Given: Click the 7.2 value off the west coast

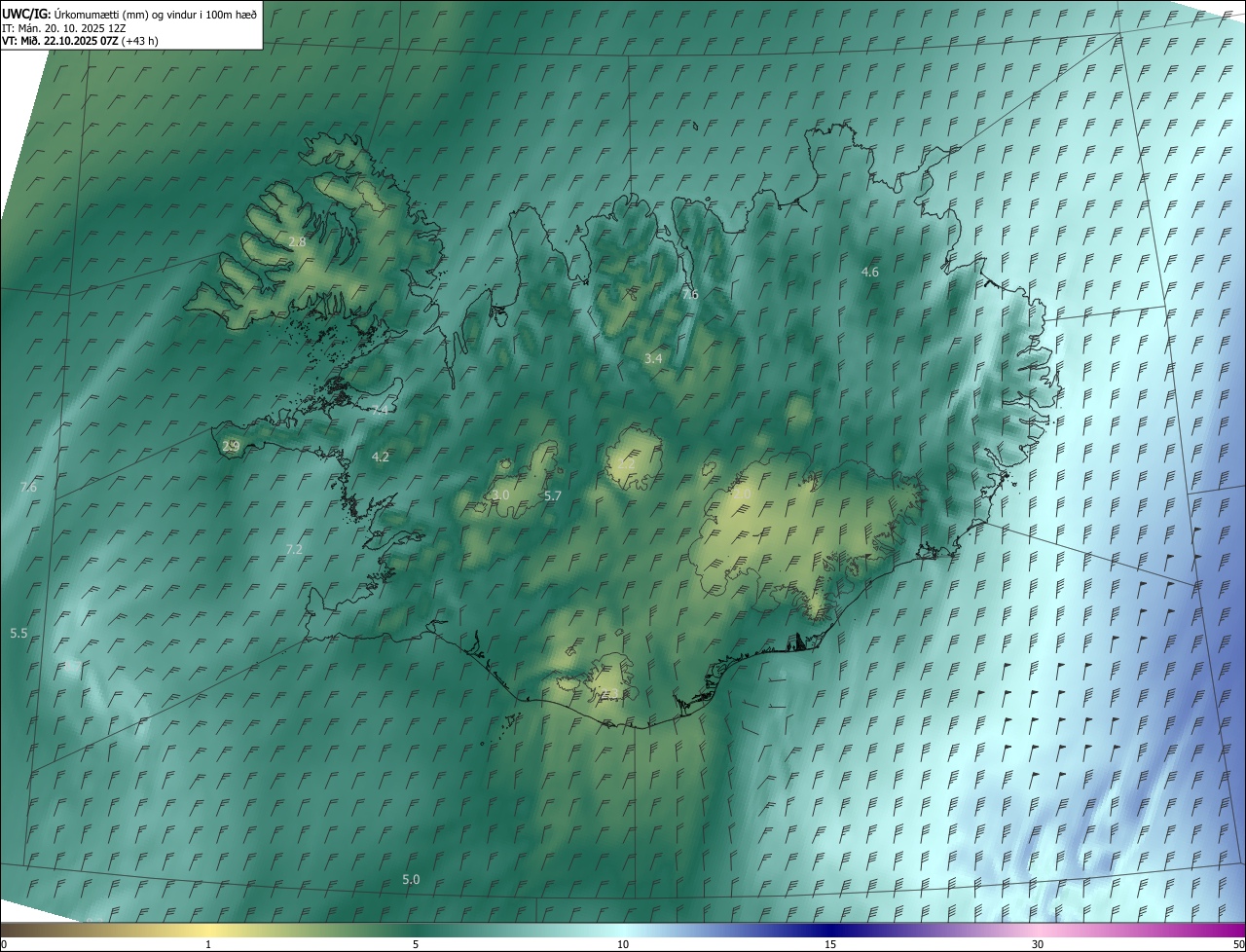Looking at the screenshot, I should pos(294,550).
